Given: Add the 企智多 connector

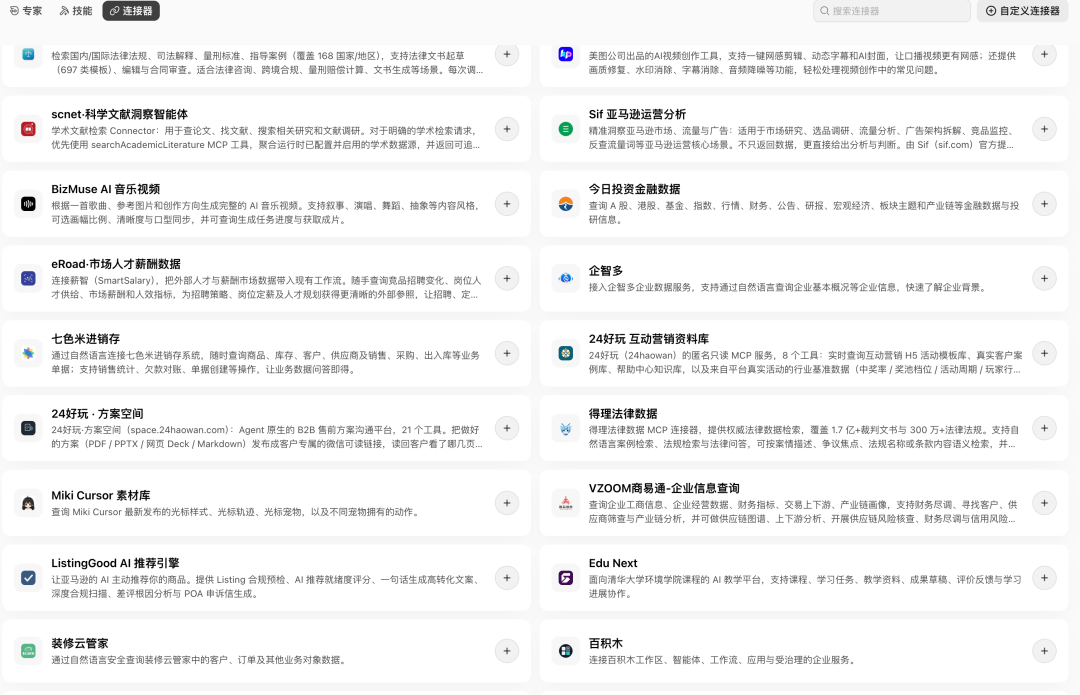Looking at the screenshot, I should coord(1044,278).
